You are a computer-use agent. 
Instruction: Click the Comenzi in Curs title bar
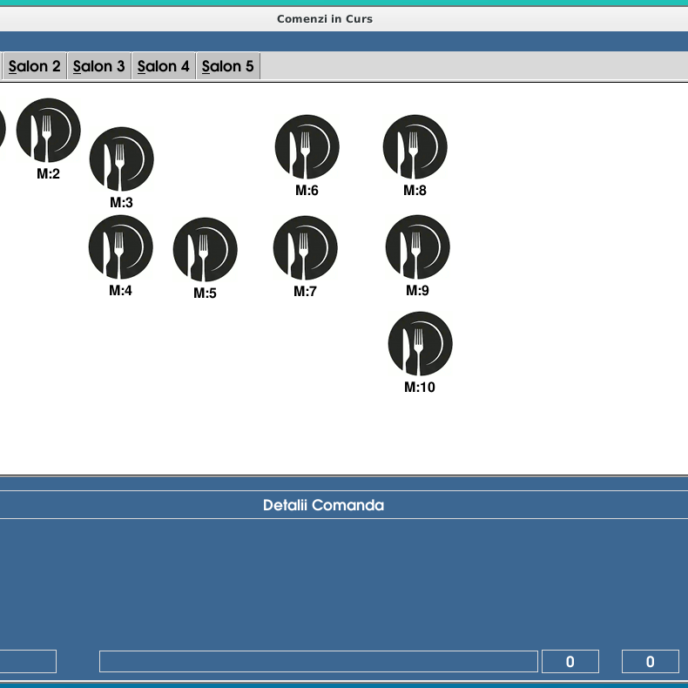(324, 19)
